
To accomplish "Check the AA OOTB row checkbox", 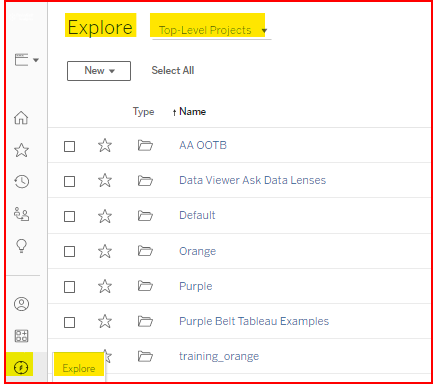I will pos(69,146).
